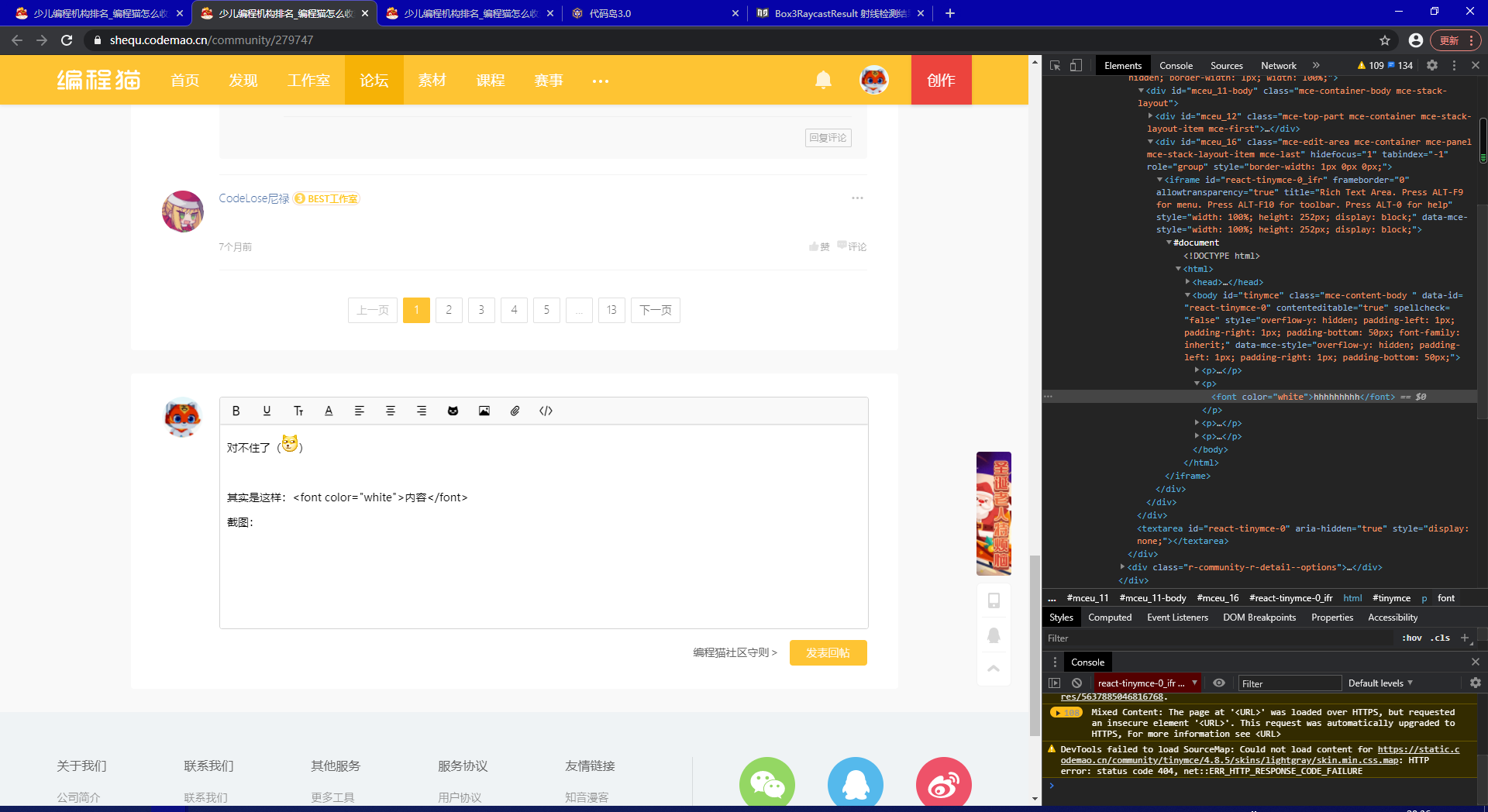Open DevTools customize menu
This screenshot has height=812, width=1488.
[x=1454, y=65]
